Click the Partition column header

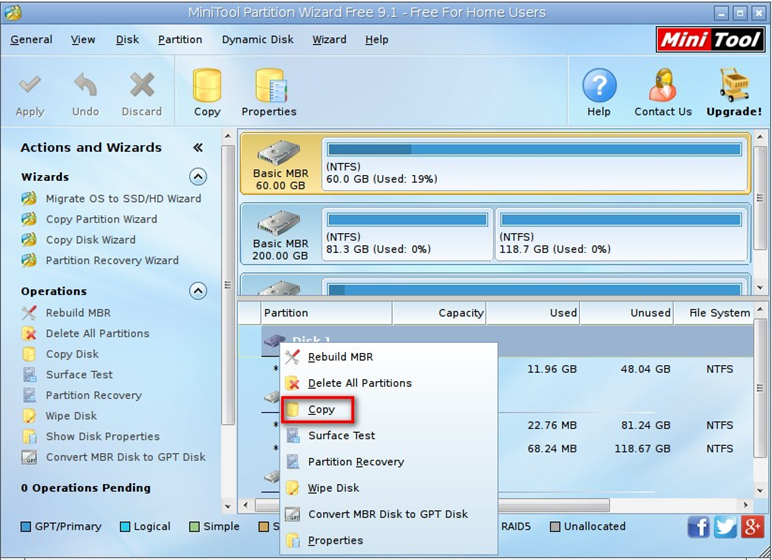coord(326,313)
